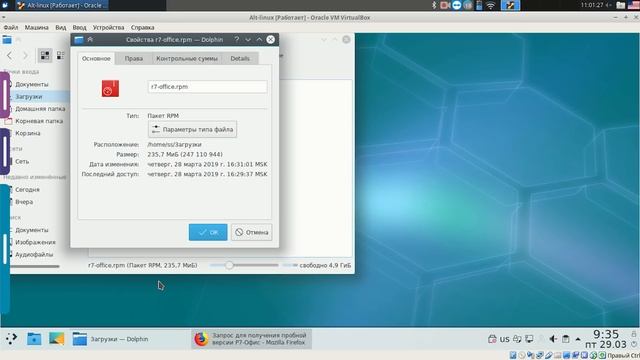Click the pin icon in dialog title bar
Screen dimensions: 640x360
pos(90,40)
